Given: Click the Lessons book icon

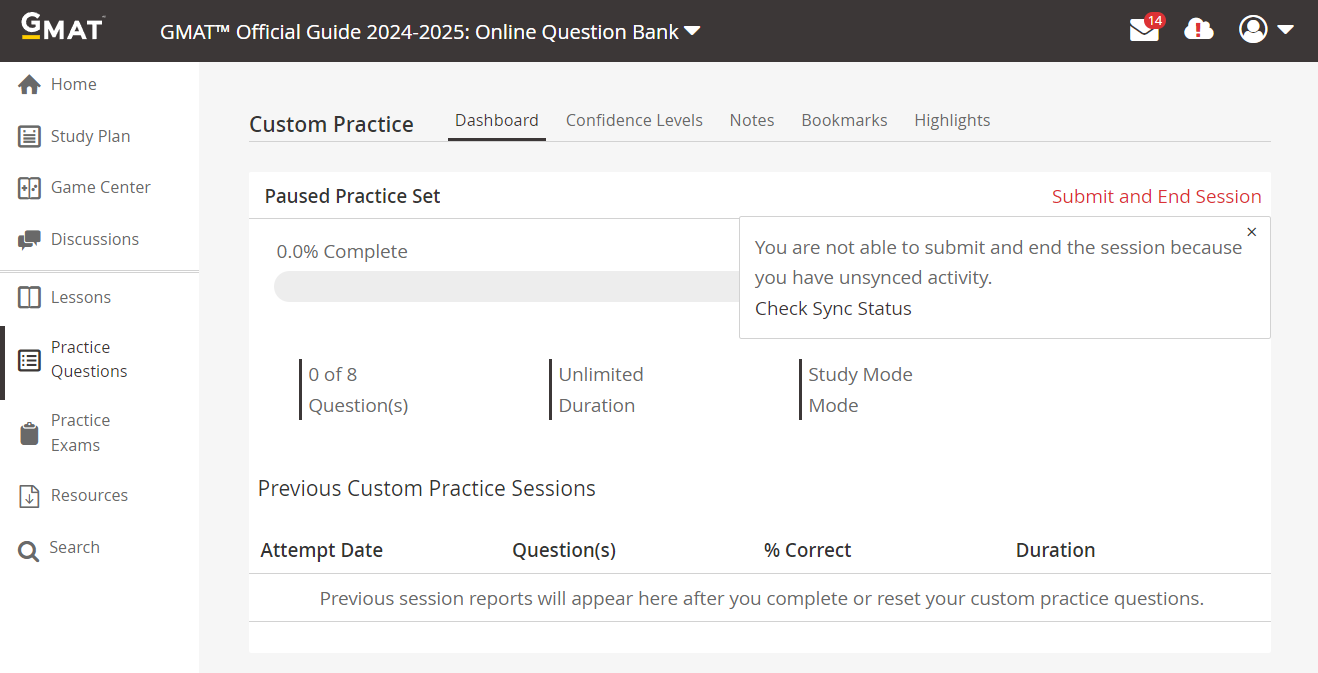Looking at the screenshot, I should 29,298.
